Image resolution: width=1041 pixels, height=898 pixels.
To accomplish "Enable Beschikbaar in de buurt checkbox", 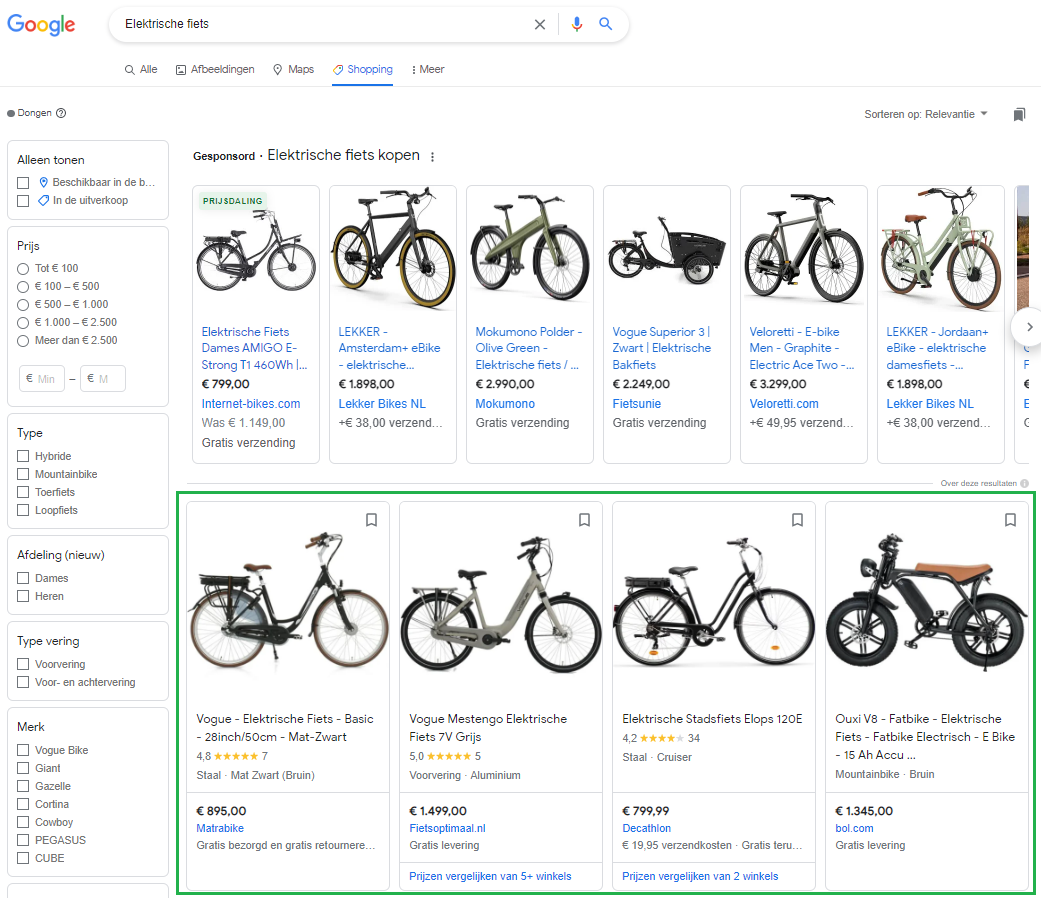I will pos(23,183).
